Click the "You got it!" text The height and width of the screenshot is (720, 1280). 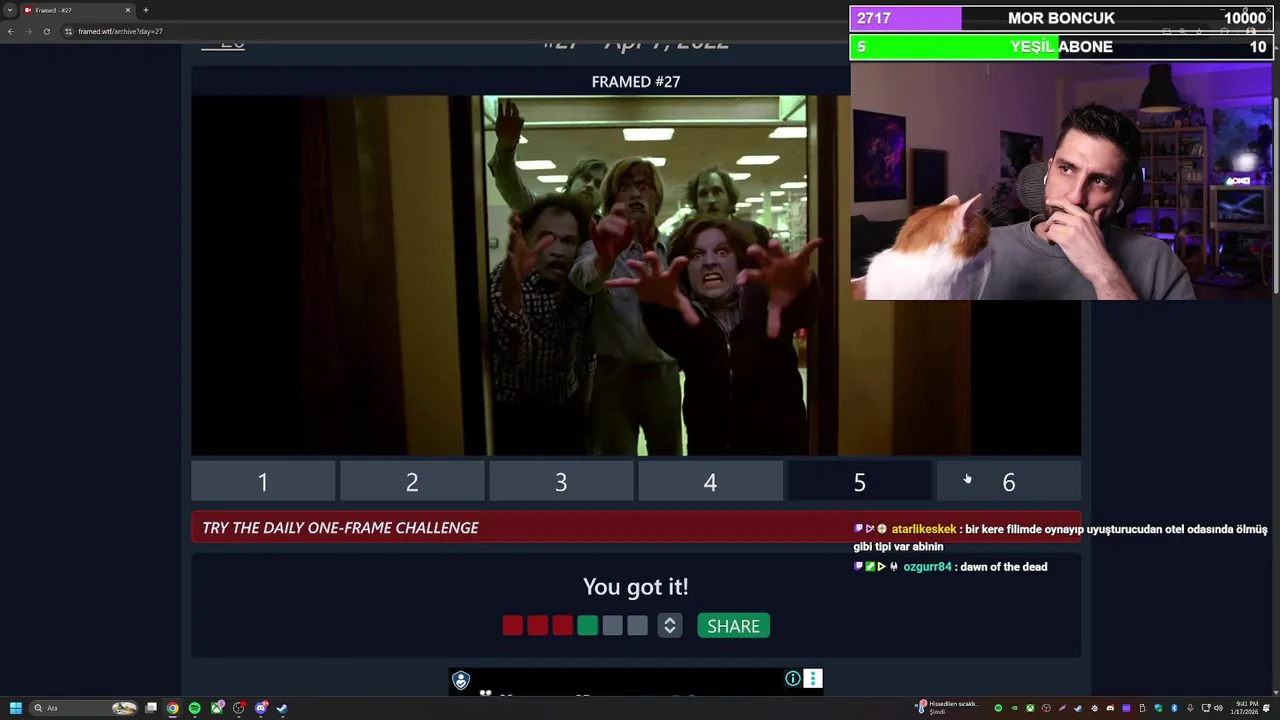pos(636,586)
